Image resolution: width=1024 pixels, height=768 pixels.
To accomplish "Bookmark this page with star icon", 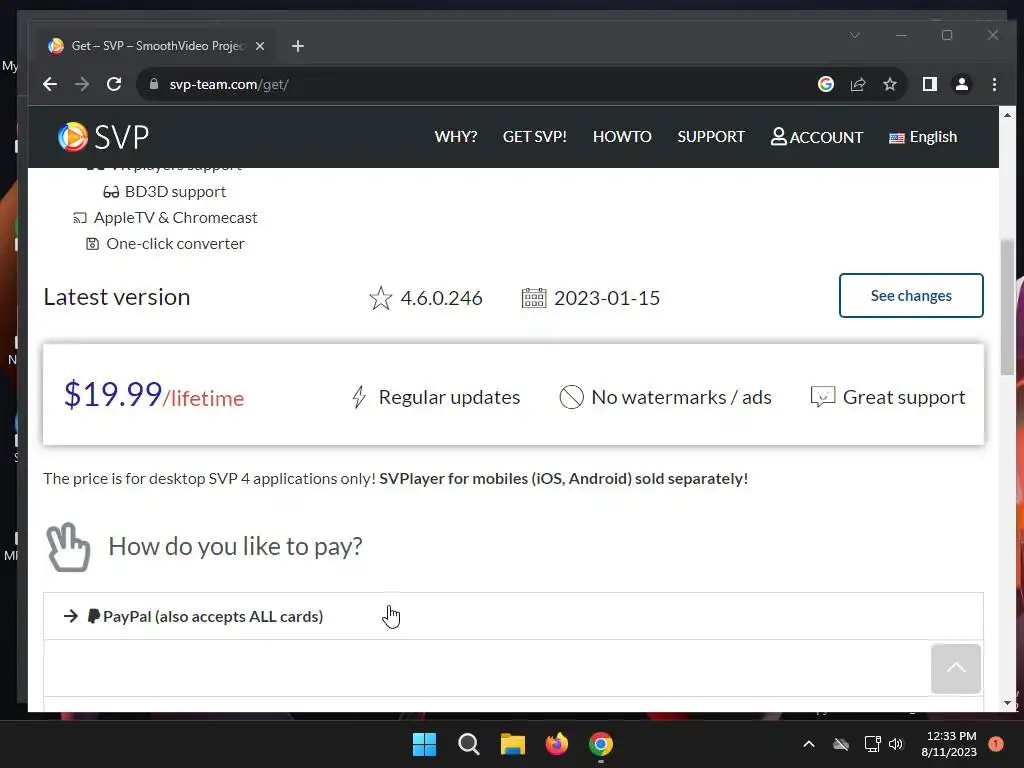I will point(889,84).
